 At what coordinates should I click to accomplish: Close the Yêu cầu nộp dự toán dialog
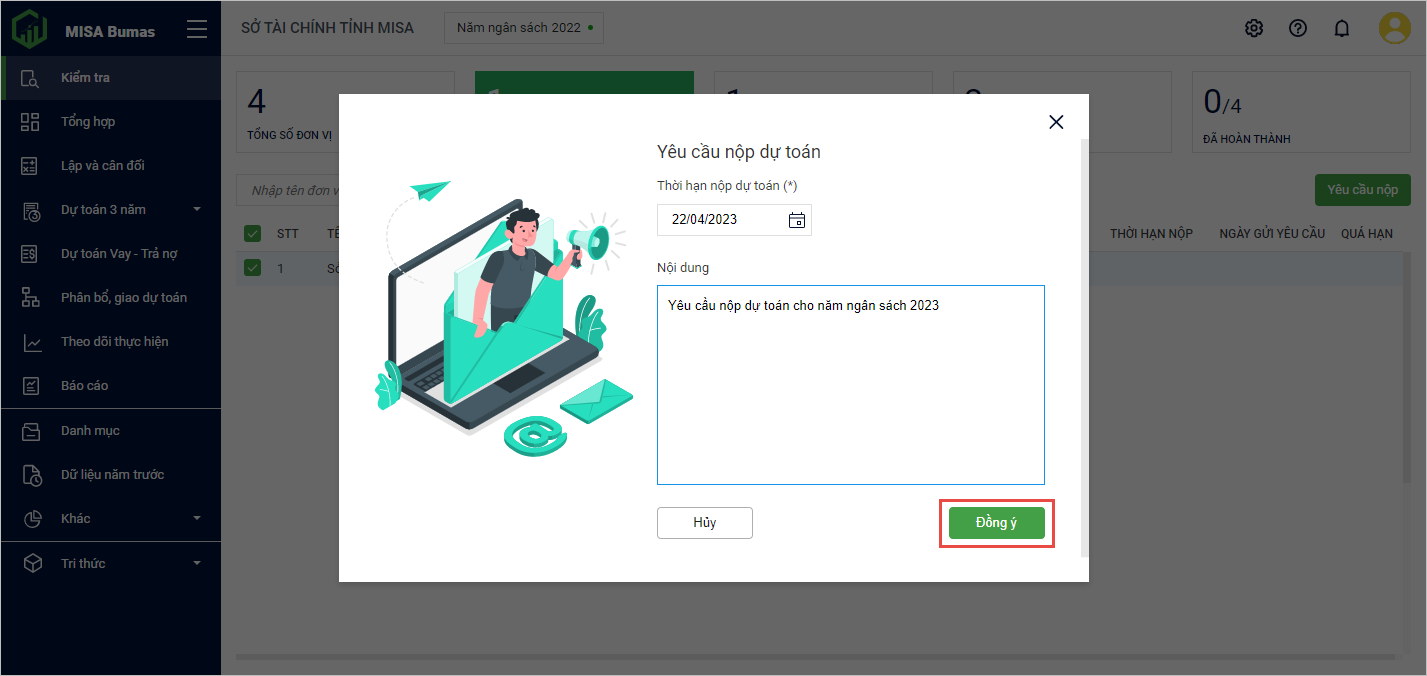pos(1056,122)
